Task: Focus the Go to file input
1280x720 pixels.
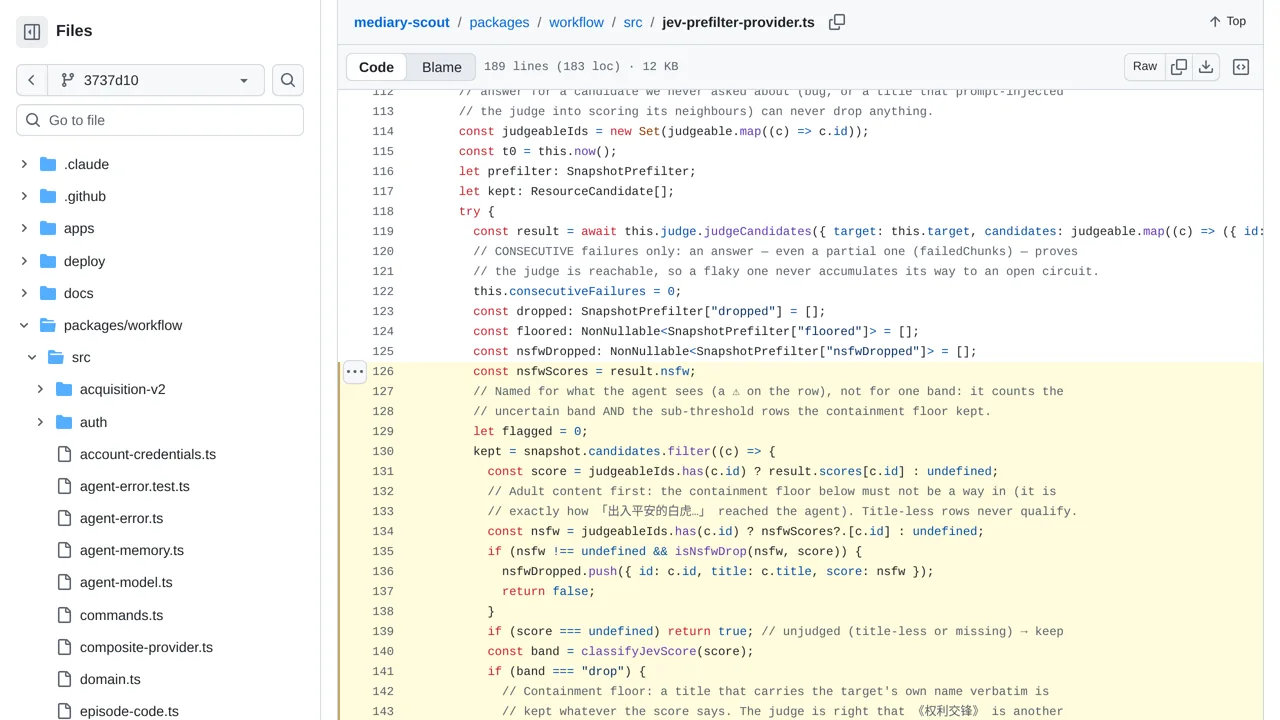Action: pos(160,120)
